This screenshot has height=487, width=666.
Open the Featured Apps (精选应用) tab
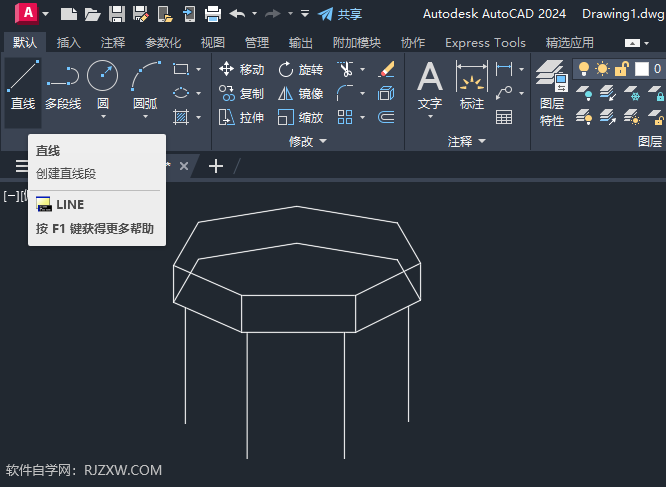tap(570, 42)
